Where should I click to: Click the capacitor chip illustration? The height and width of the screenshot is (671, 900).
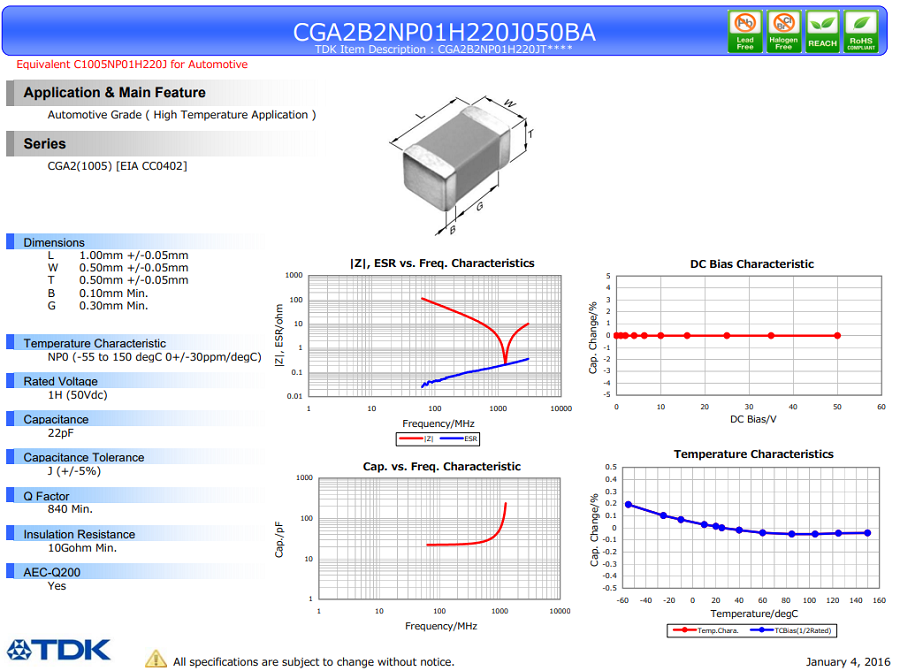pos(456,159)
